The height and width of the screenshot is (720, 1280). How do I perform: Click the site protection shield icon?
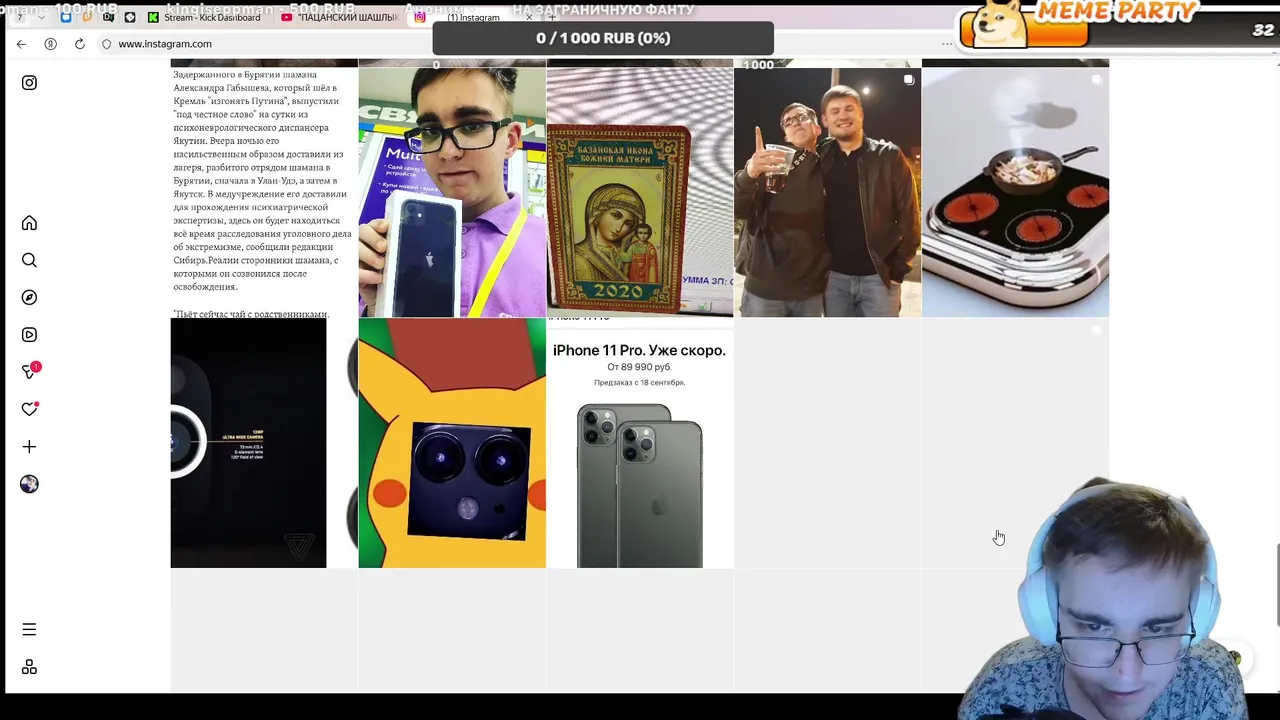106,44
